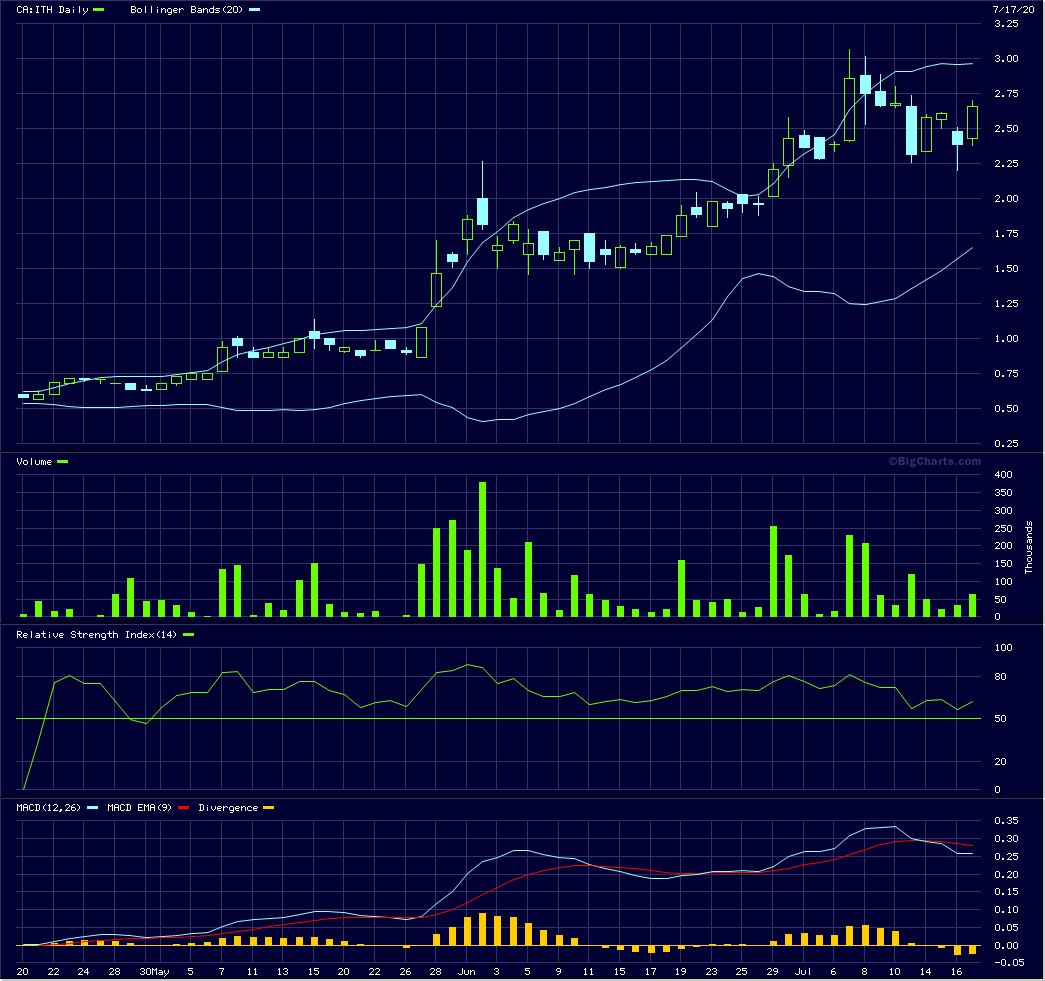
Task: Click the 3.25 price axis value
Action: pos(1006,24)
